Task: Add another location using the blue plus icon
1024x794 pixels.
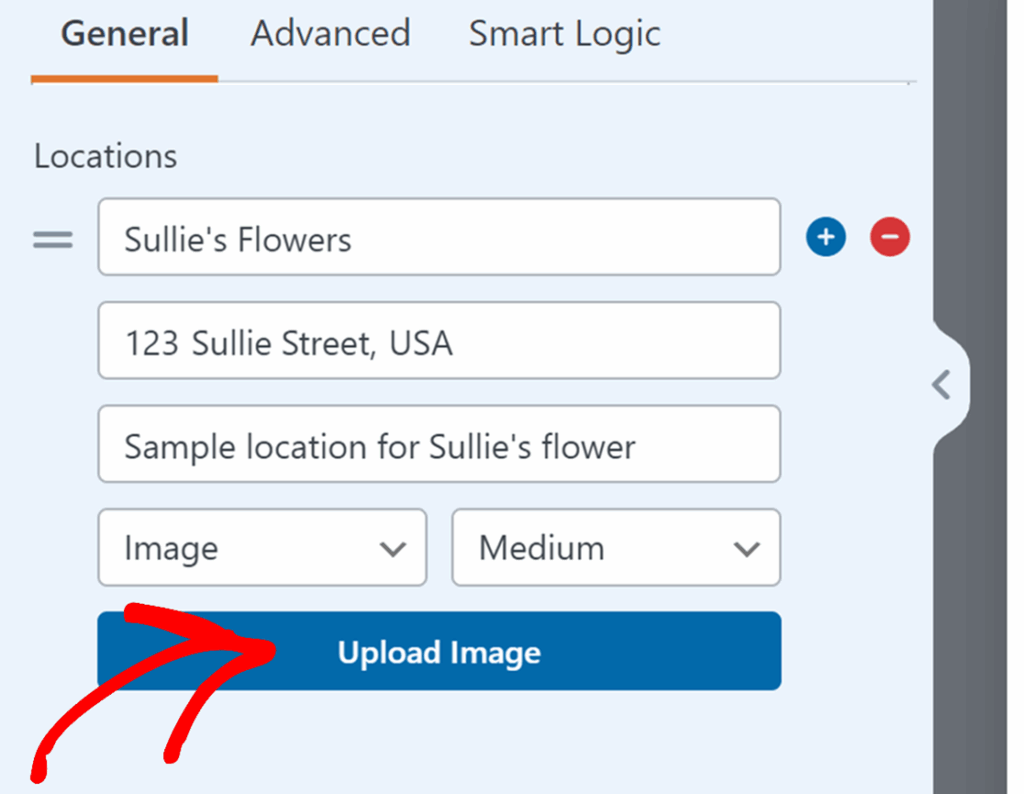Action: coord(825,237)
